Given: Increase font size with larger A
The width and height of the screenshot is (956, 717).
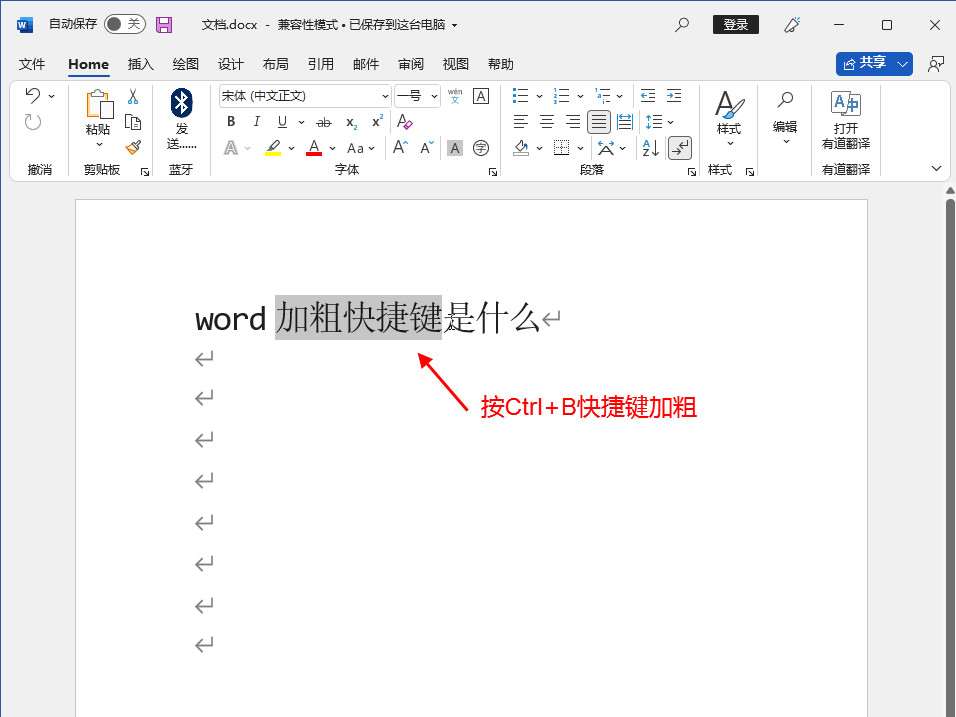Looking at the screenshot, I should [401, 148].
